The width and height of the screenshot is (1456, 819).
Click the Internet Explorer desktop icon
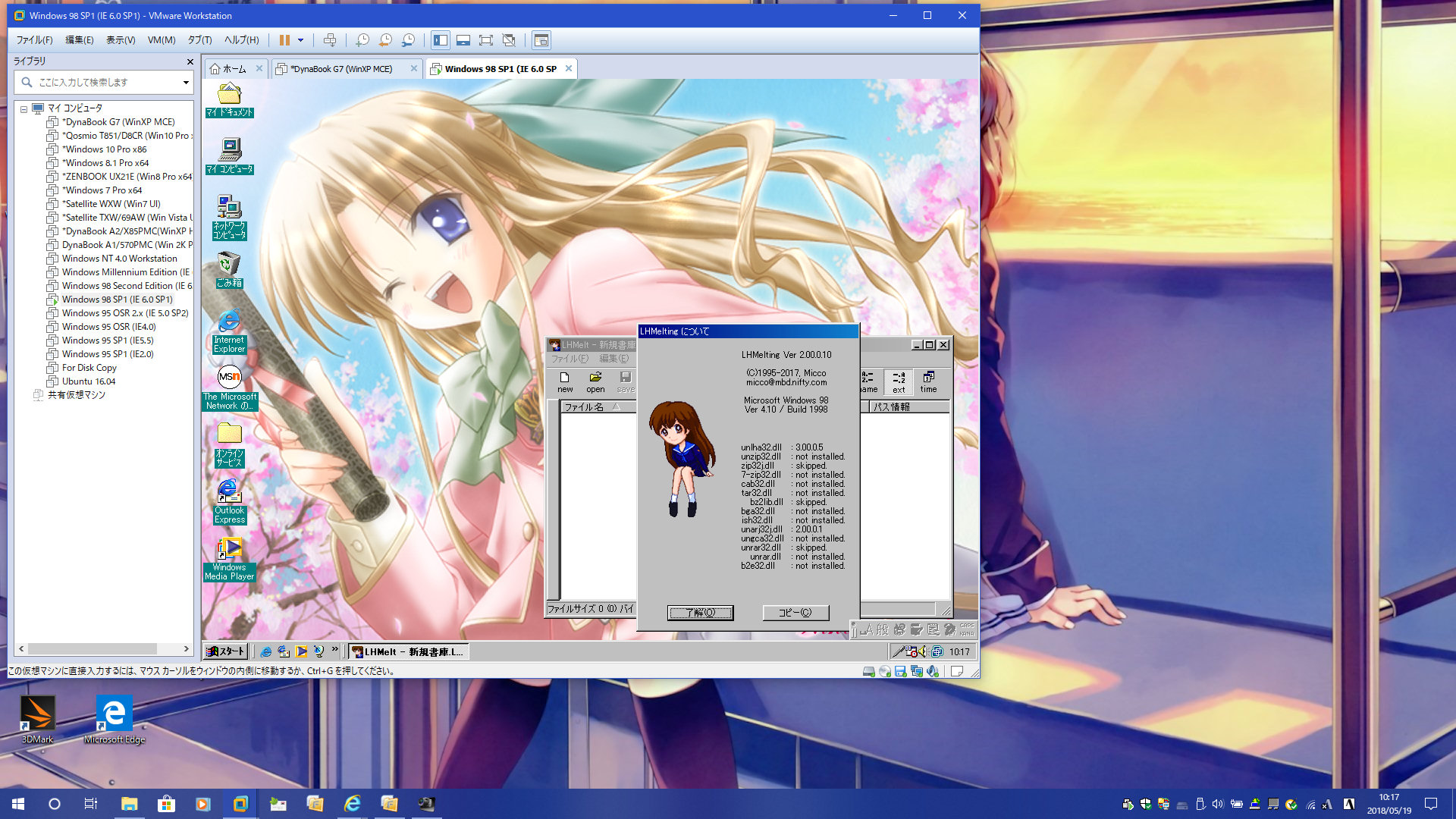[229, 331]
